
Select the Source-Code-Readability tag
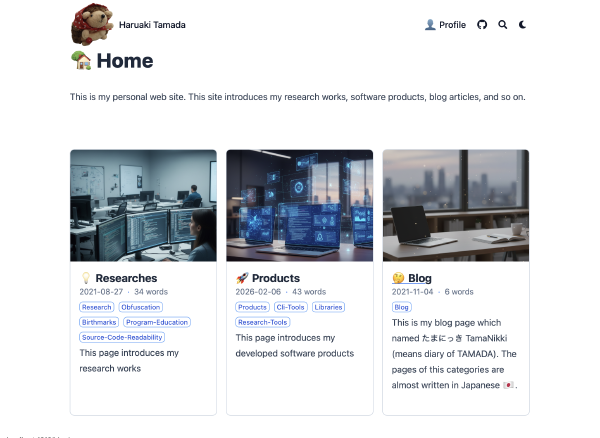(x=122, y=337)
